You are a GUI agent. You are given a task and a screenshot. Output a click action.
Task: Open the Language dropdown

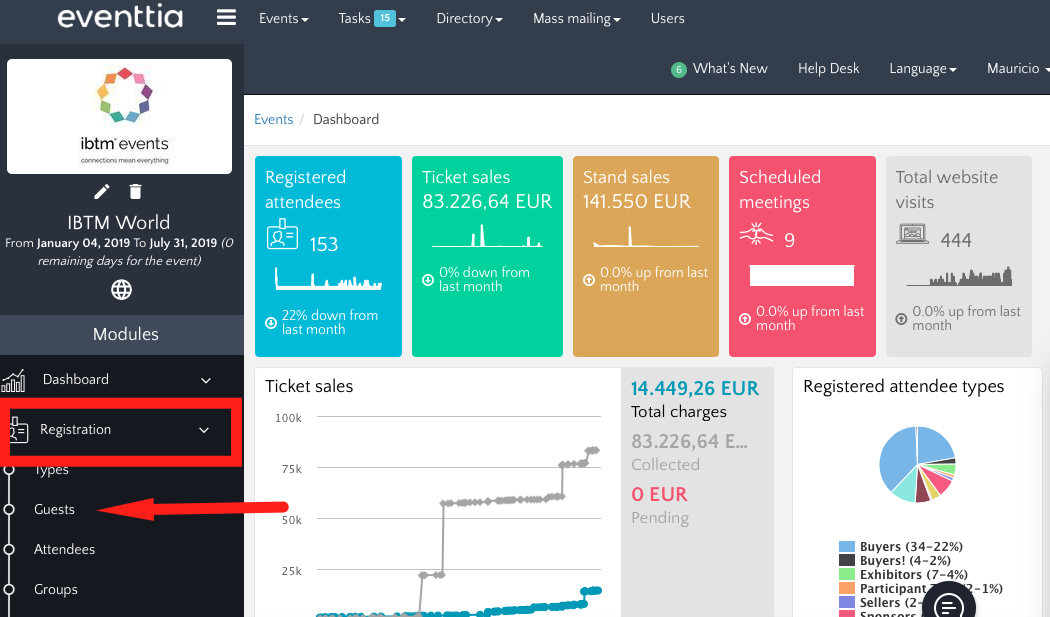point(922,69)
